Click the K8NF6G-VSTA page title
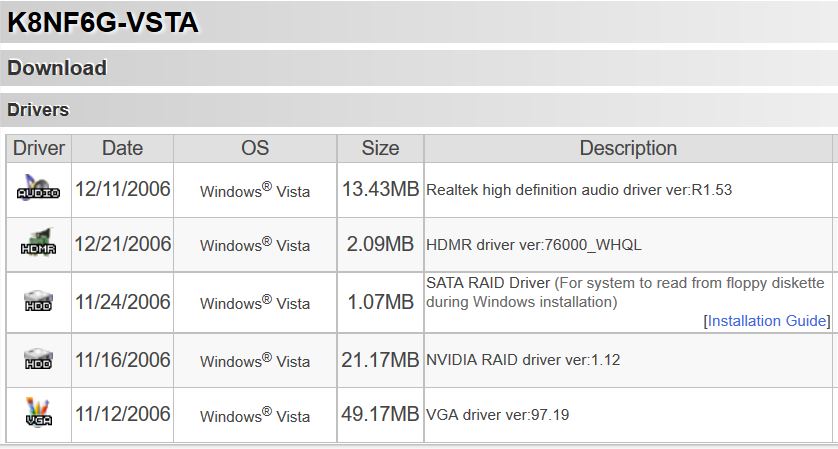 point(103,22)
